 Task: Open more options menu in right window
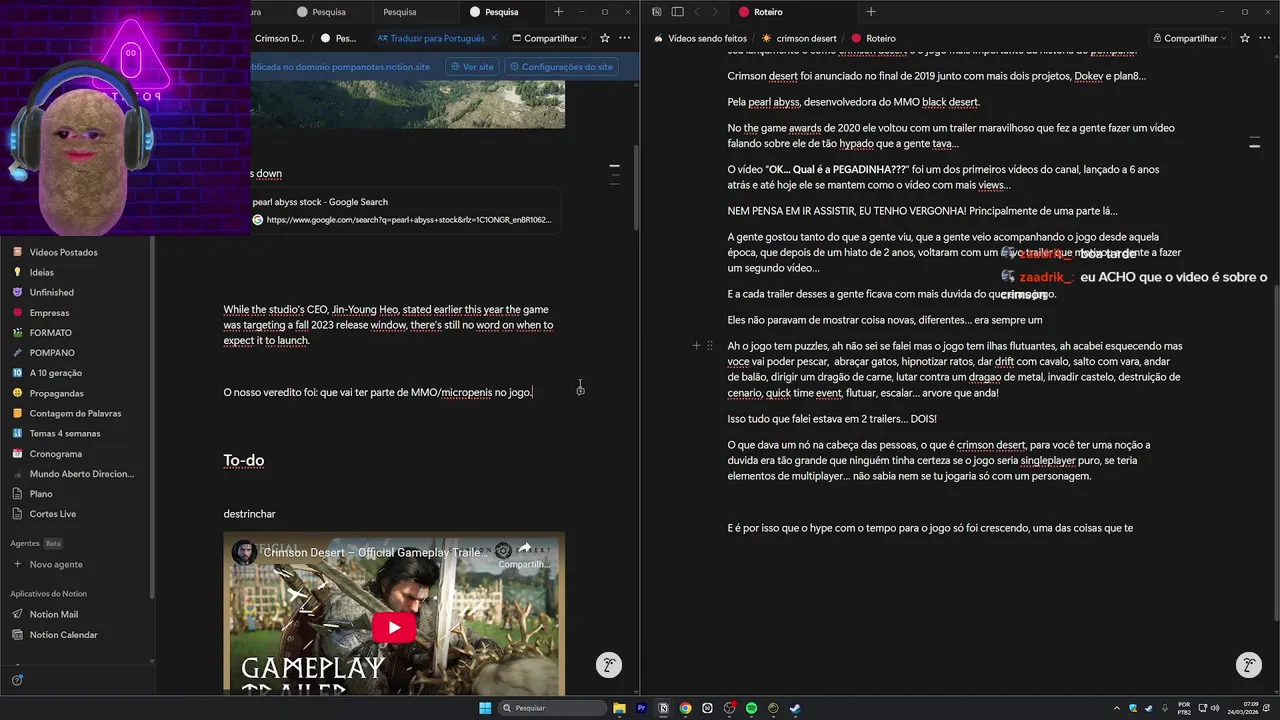(1264, 38)
